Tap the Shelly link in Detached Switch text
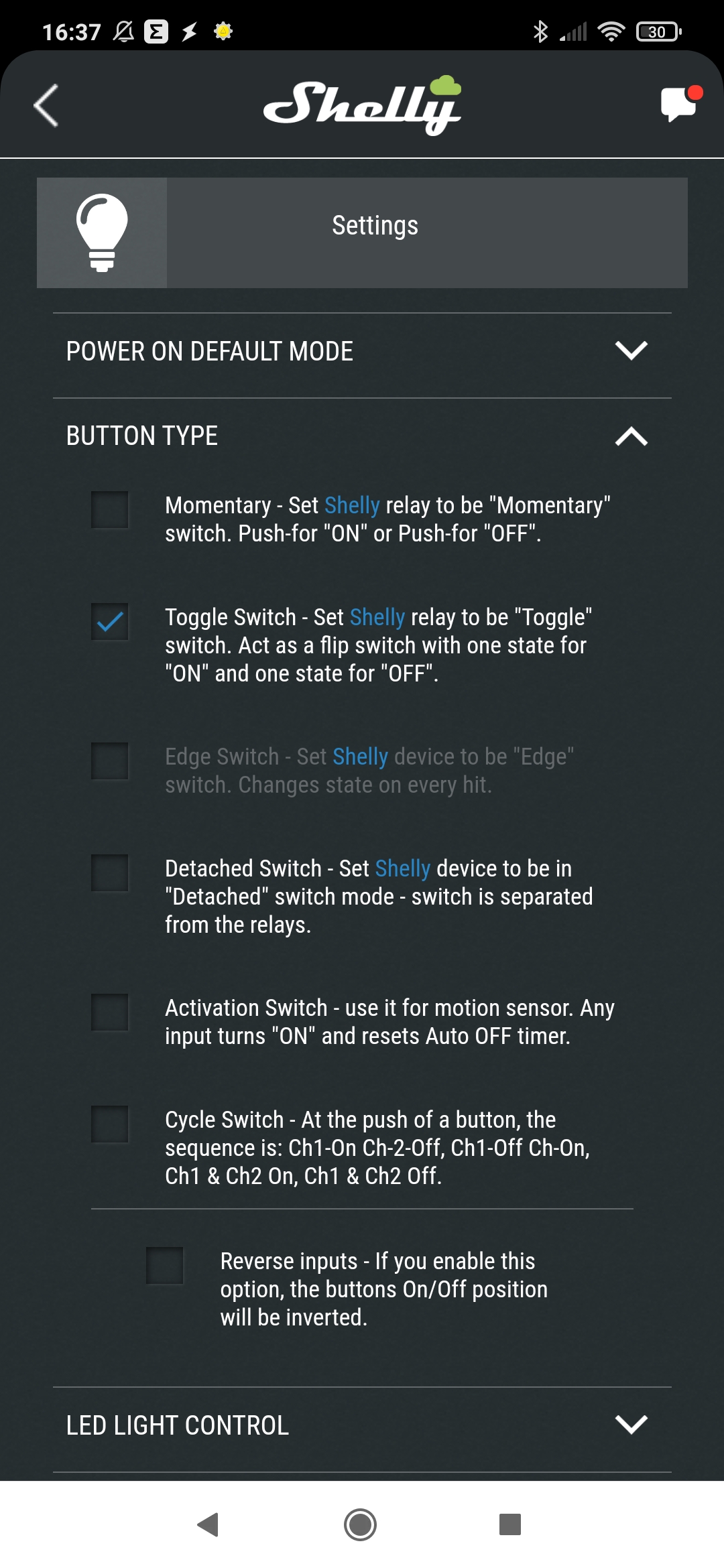This screenshot has width=724, height=1568. tap(402, 868)
